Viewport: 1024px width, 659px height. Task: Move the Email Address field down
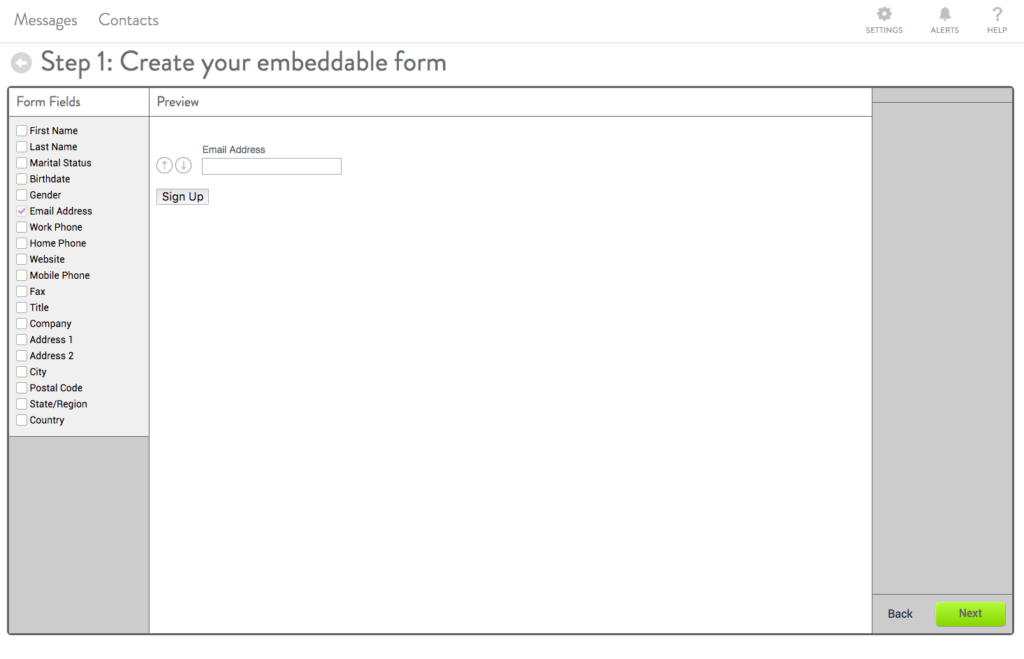click(x=183, y=165)
